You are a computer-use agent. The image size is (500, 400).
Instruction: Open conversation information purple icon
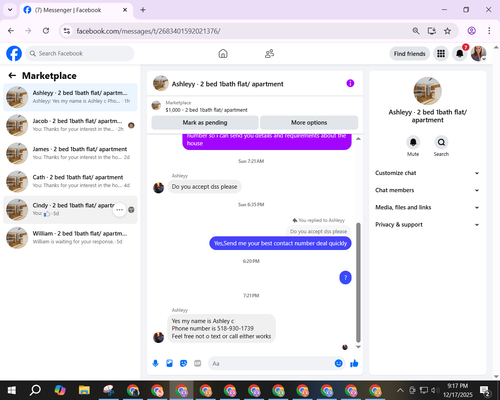[350, 83]
